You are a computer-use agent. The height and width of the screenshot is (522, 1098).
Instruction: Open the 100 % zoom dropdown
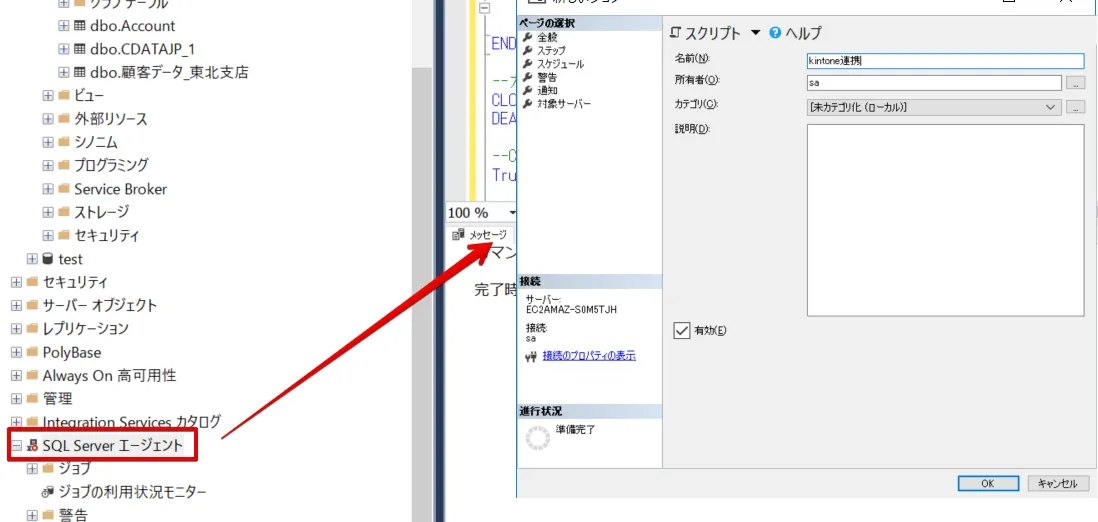tap(513, 212)
